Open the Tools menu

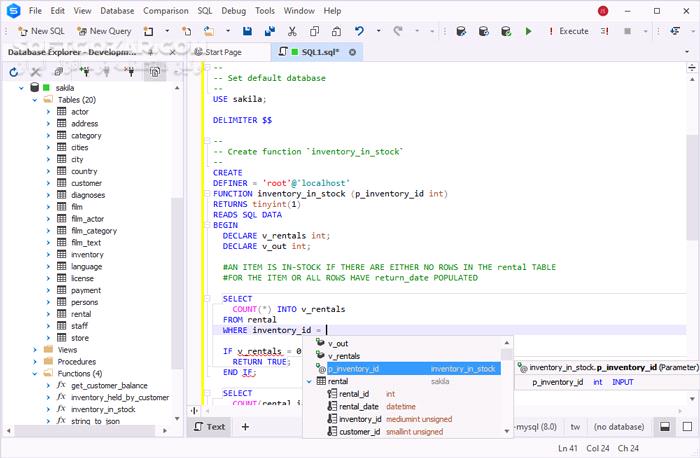pyautogui.click(x=265, y=11)
